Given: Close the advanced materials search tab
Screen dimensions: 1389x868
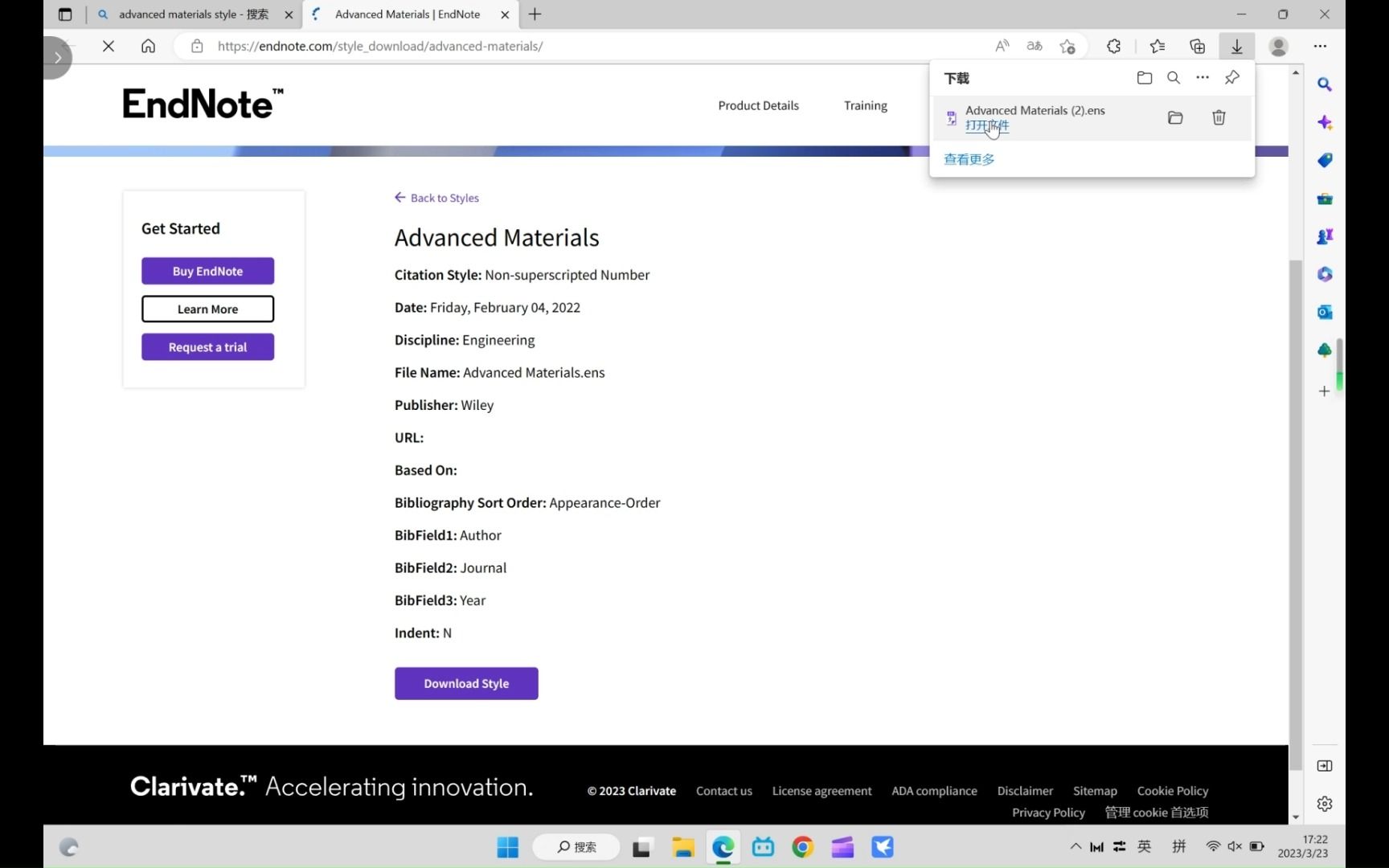Looking at the screenshot, I should (289, 14).
